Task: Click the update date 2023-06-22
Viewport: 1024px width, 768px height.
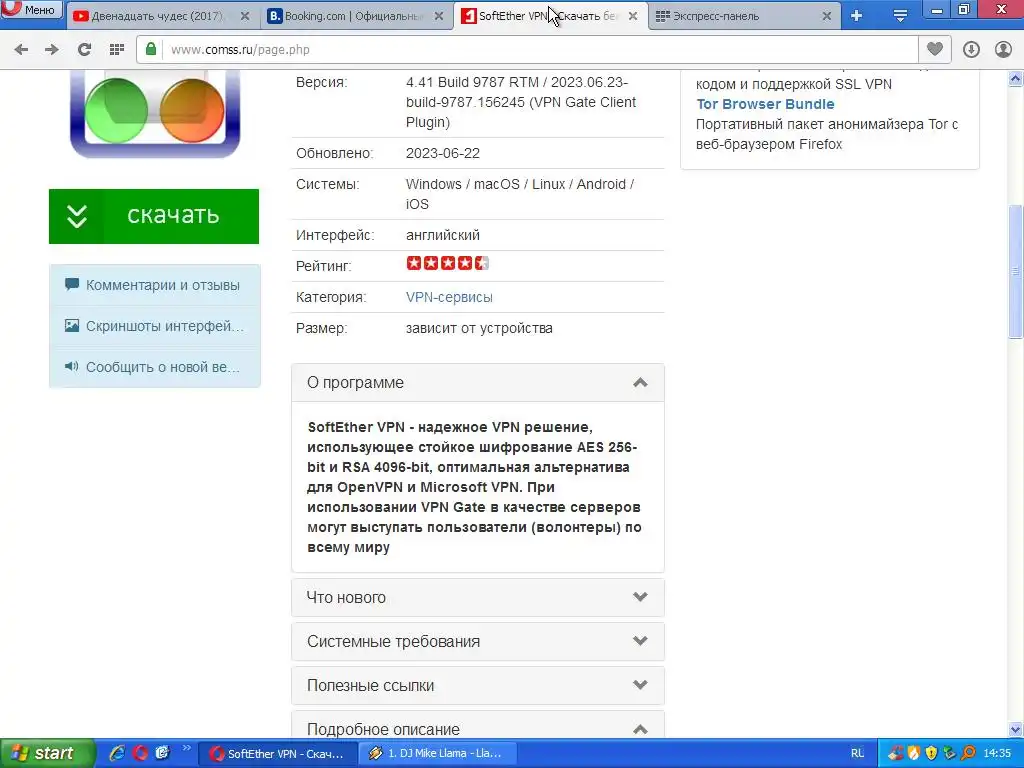Action: pos(443,153)
